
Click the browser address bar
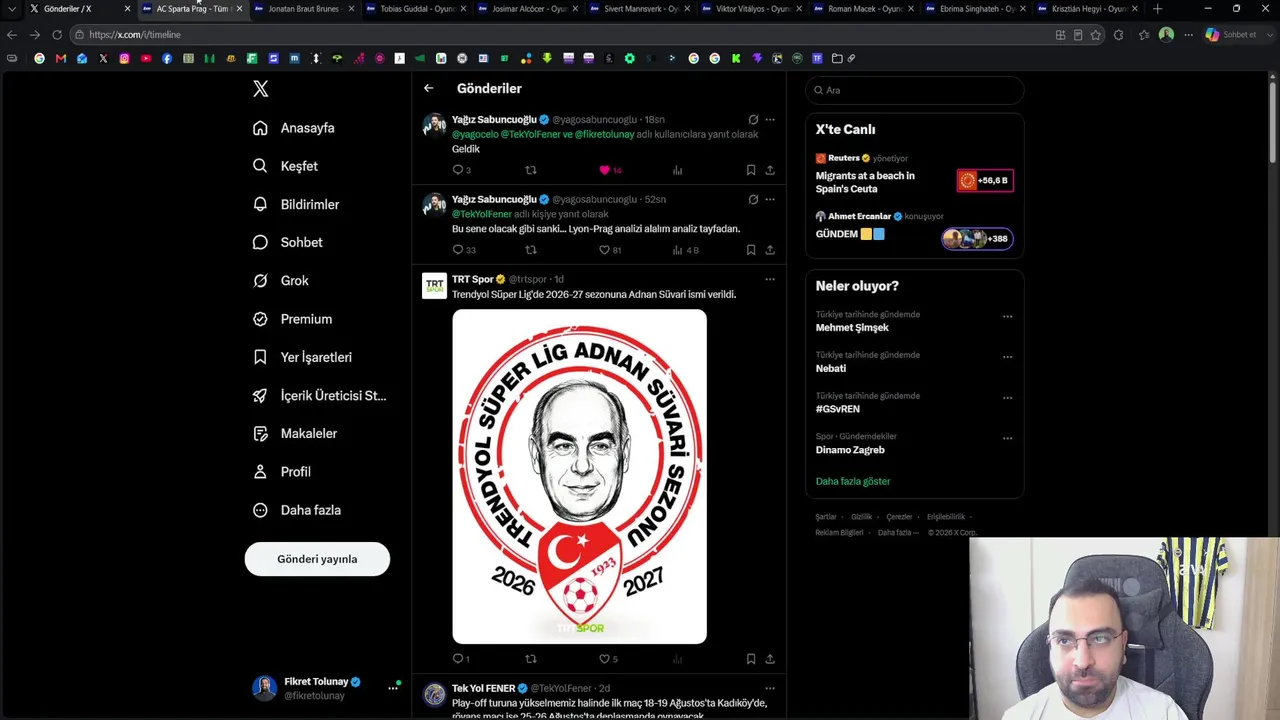pos(565,35)
